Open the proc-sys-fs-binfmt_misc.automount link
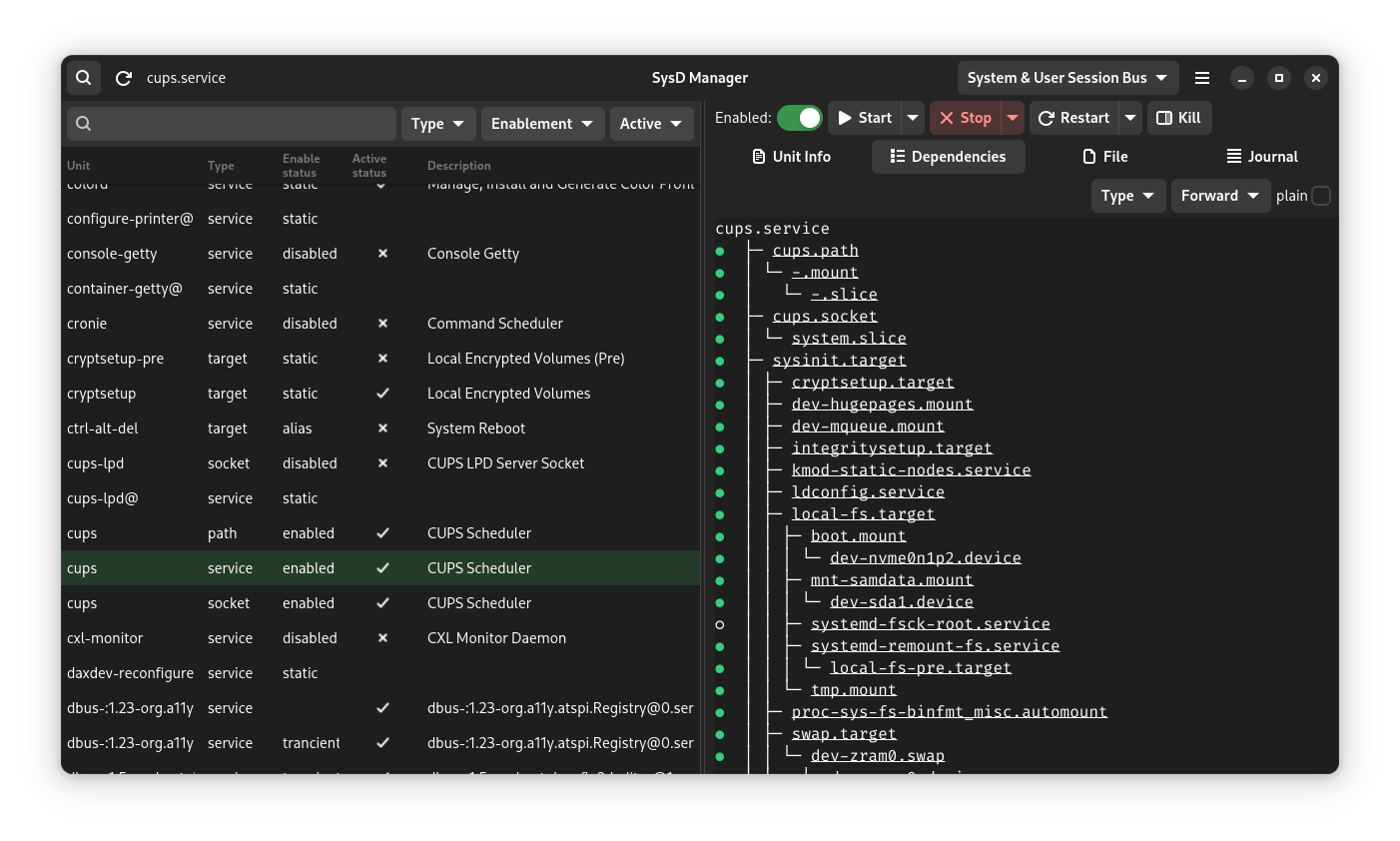Image resolution: width=1400 pixels, height=841 pixels. pos(950,712)
